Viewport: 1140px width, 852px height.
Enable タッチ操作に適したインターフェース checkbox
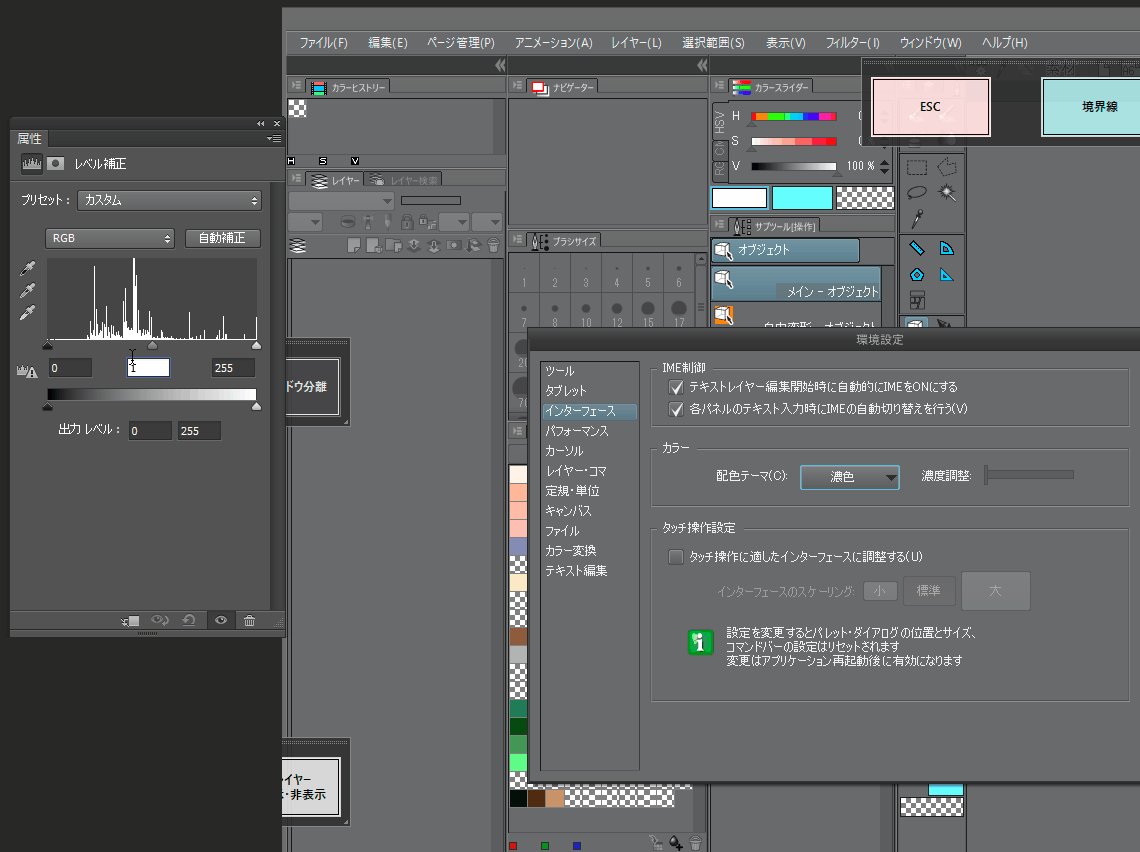(x=675, y=557)
